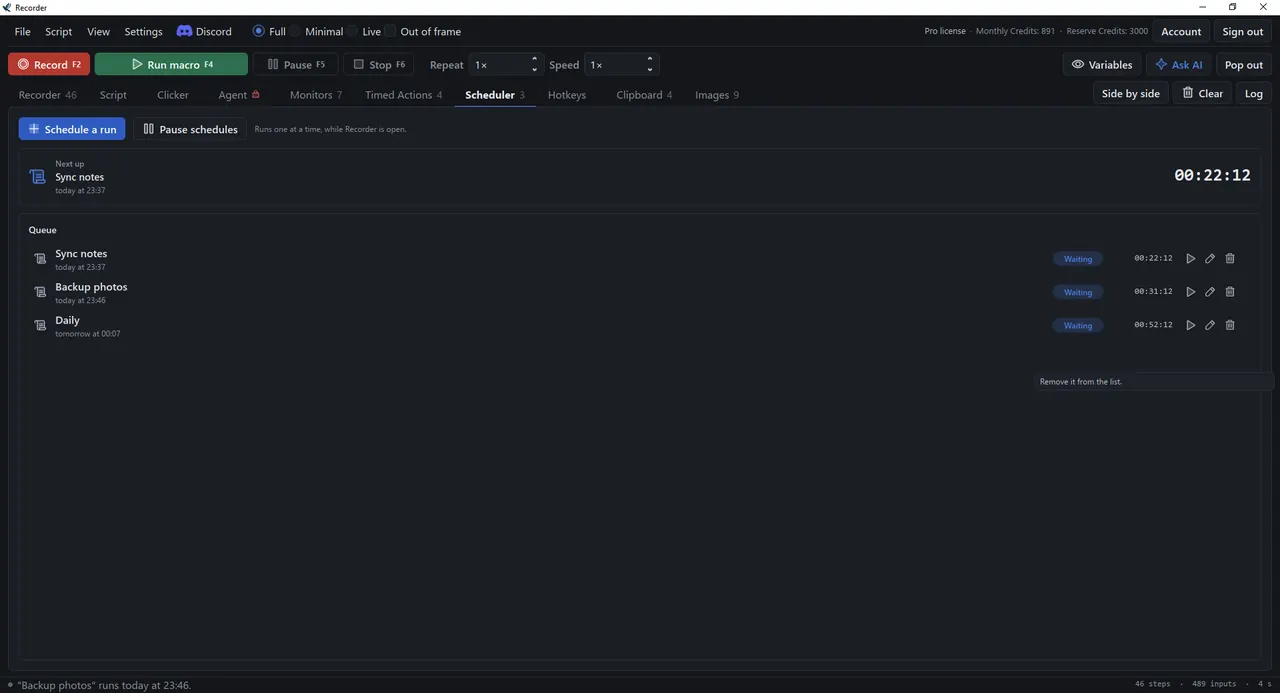
Task: Switch to the Agent tab
Action: click(238, 95)
